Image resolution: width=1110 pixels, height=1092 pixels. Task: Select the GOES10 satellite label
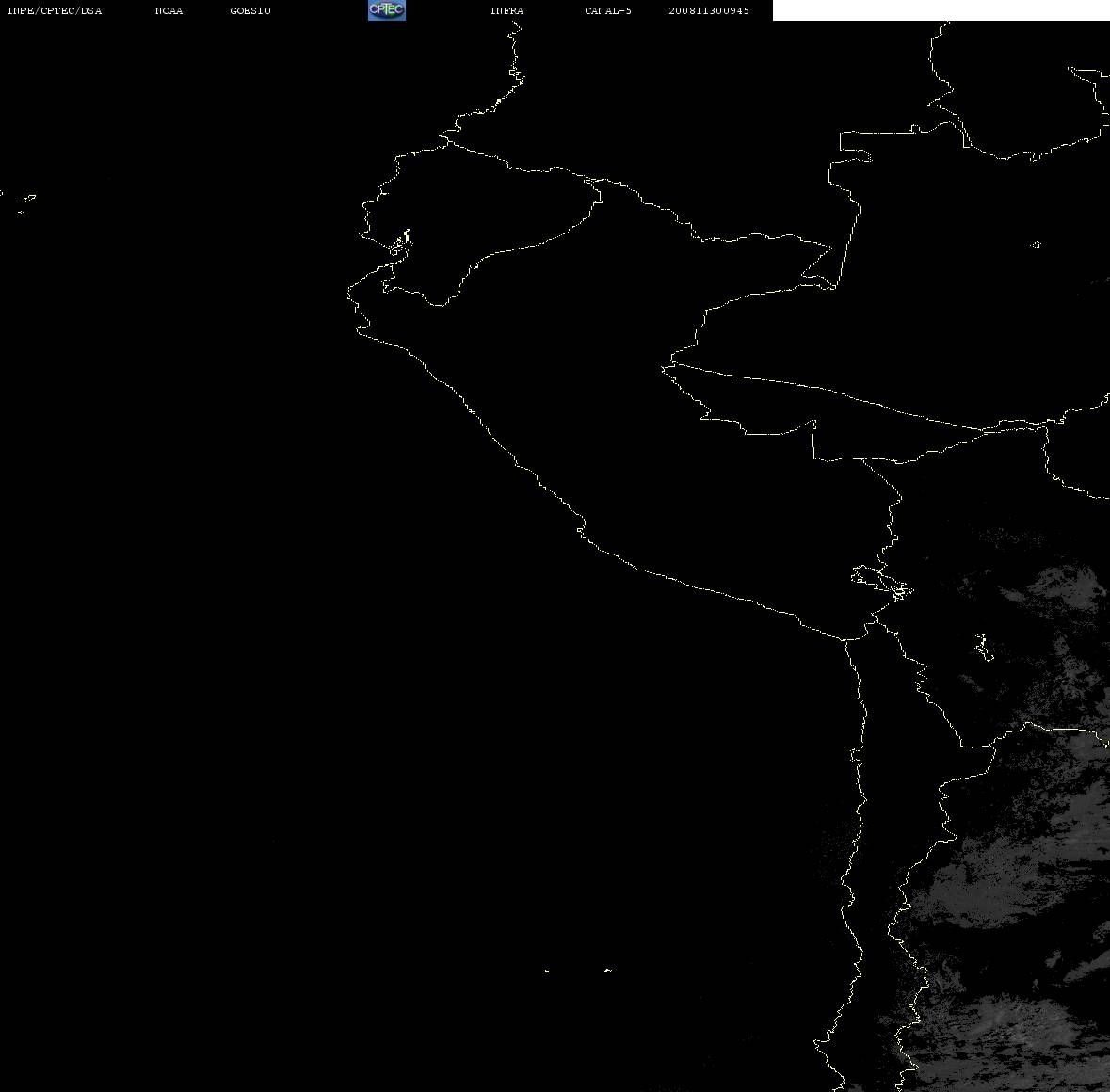pos(250,10)
